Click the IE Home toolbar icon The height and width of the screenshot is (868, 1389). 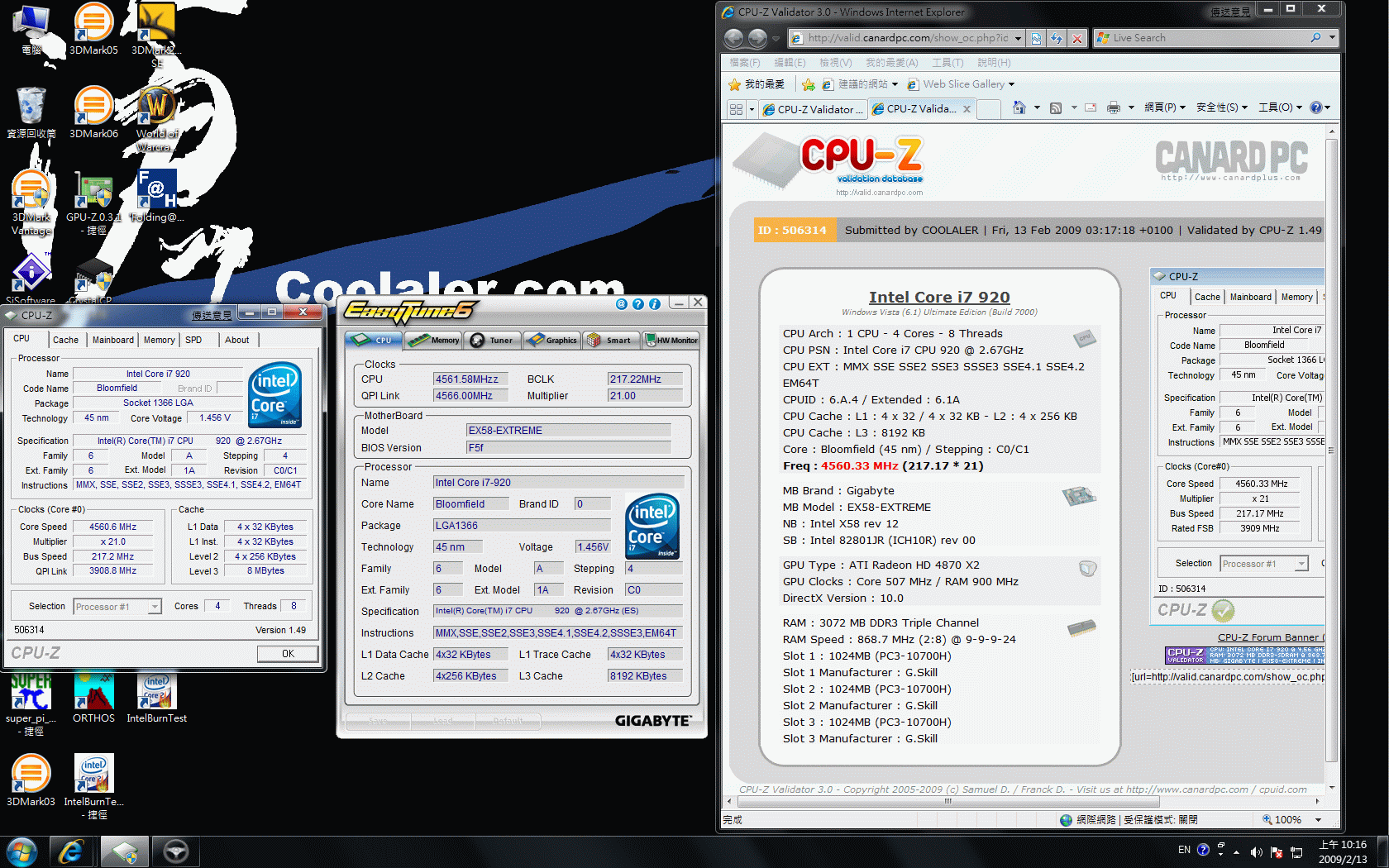click(x=1019, y=107)
